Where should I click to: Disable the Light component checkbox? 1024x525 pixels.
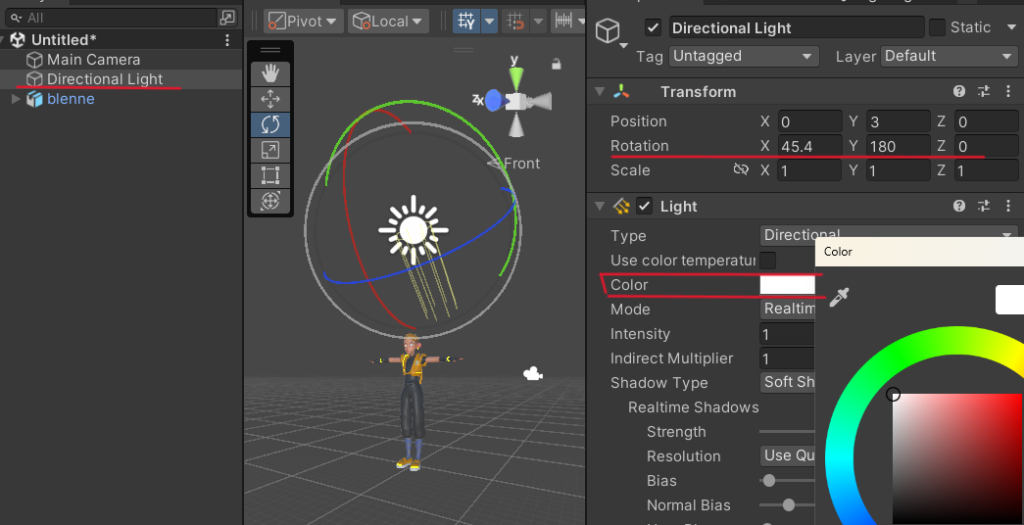coord(644,206)
